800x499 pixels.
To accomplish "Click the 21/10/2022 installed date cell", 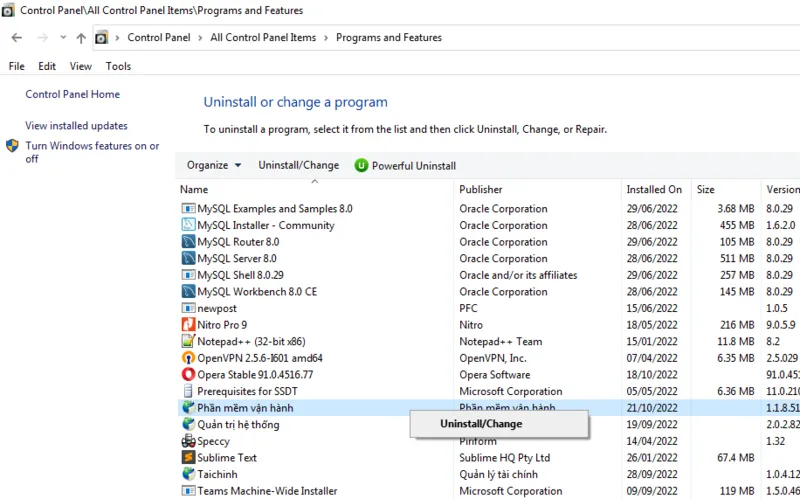I will pos(652,408).
